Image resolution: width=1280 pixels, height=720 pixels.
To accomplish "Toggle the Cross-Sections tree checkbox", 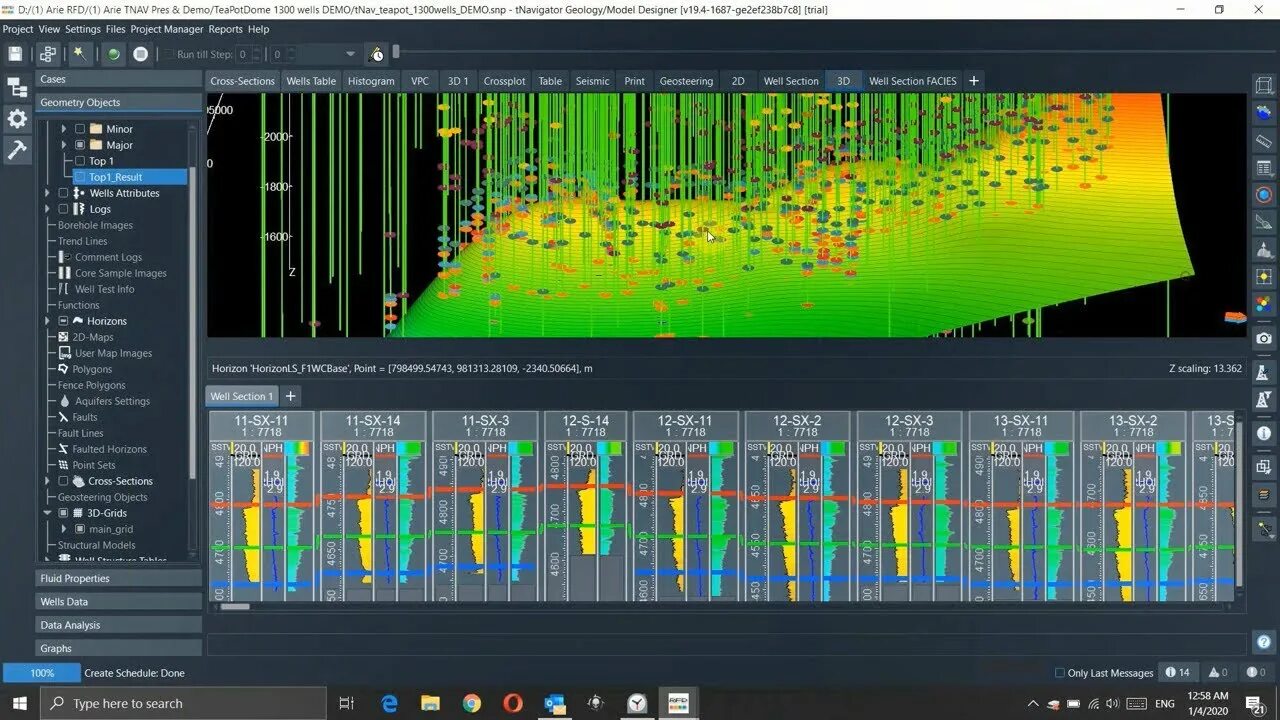I will 63,481.
